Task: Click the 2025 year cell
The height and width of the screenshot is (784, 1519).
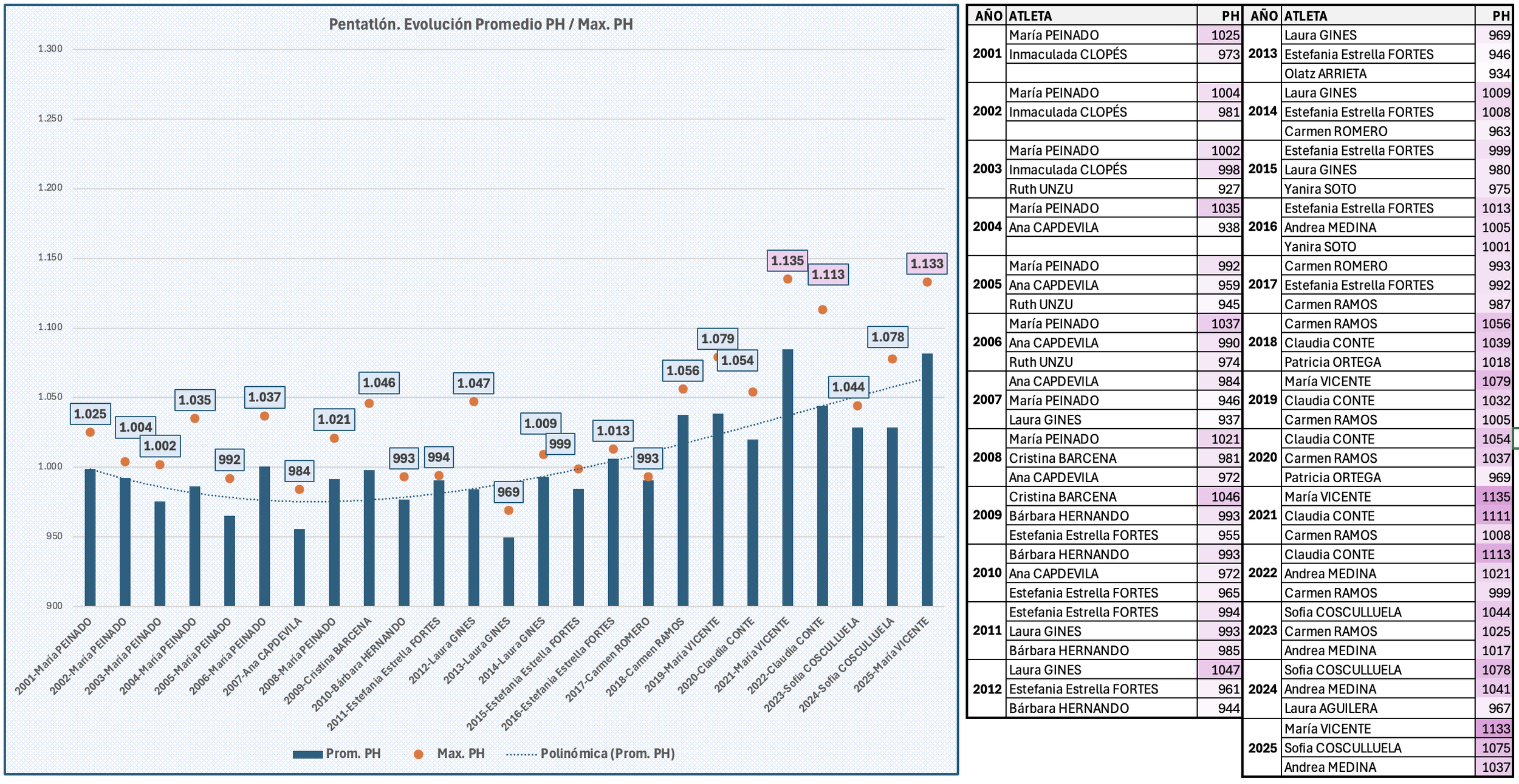Action: click(1263, 748)
